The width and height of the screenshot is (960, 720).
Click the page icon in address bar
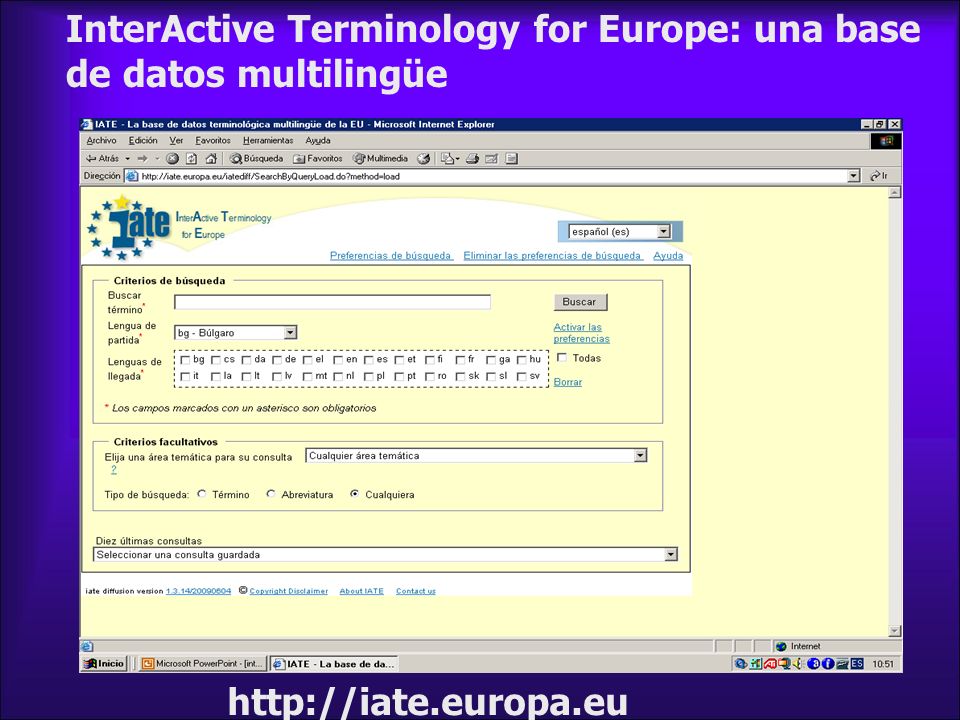[x=132, y=176]
